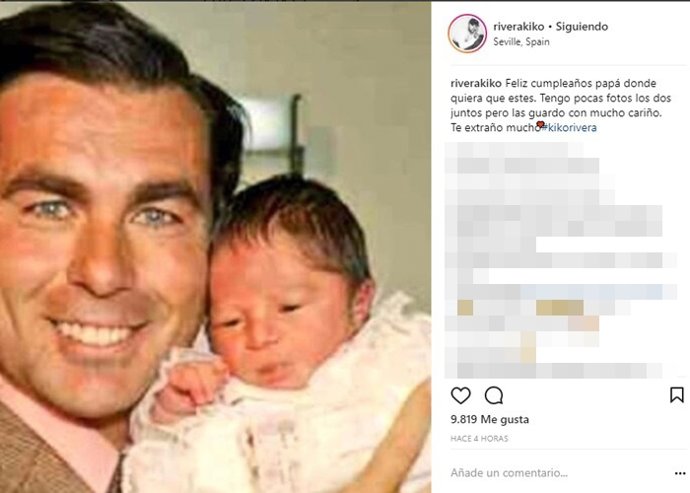
Task: Focus the Añade un comentario field
Action: 509,473
